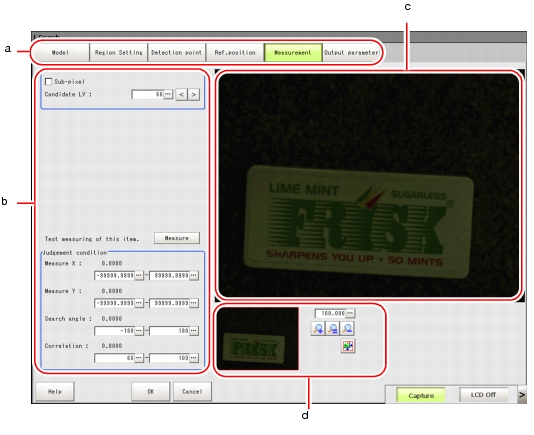Click the zoom out magnifier icon

click(347, 329)
